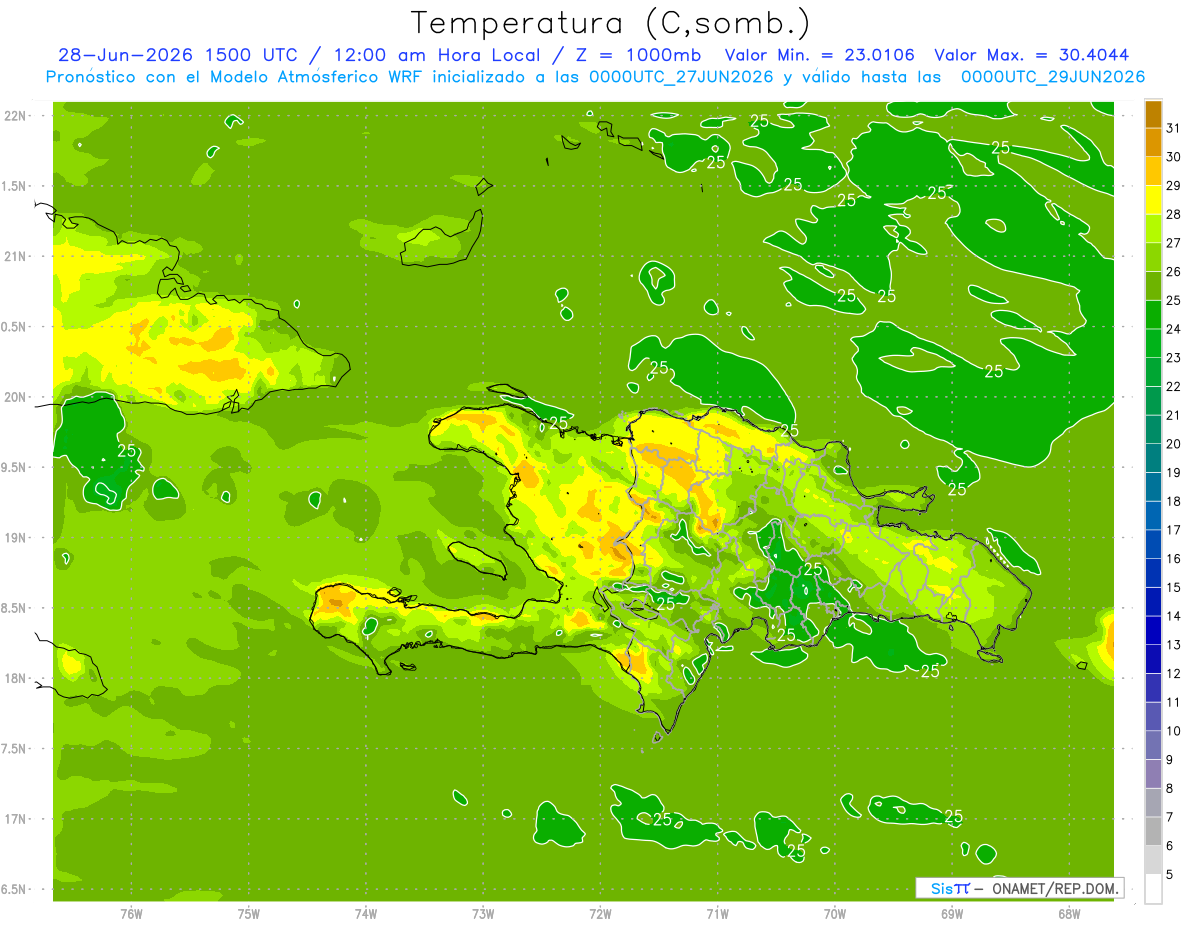Click the legend scale value '30'

1173,157
